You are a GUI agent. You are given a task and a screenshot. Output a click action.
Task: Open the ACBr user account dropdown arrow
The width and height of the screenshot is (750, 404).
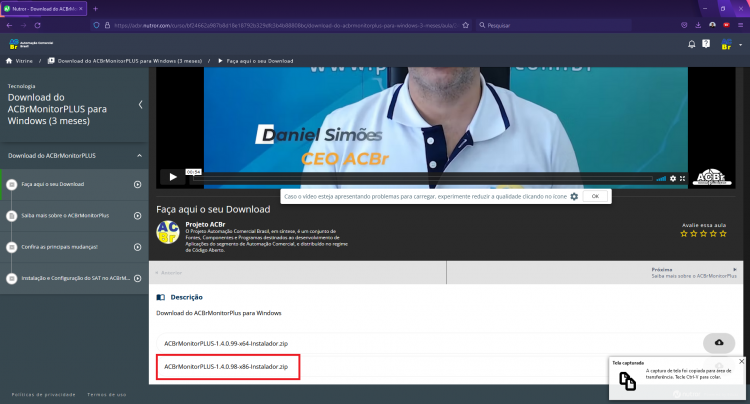pyautogui.click(x=740, y=45)
